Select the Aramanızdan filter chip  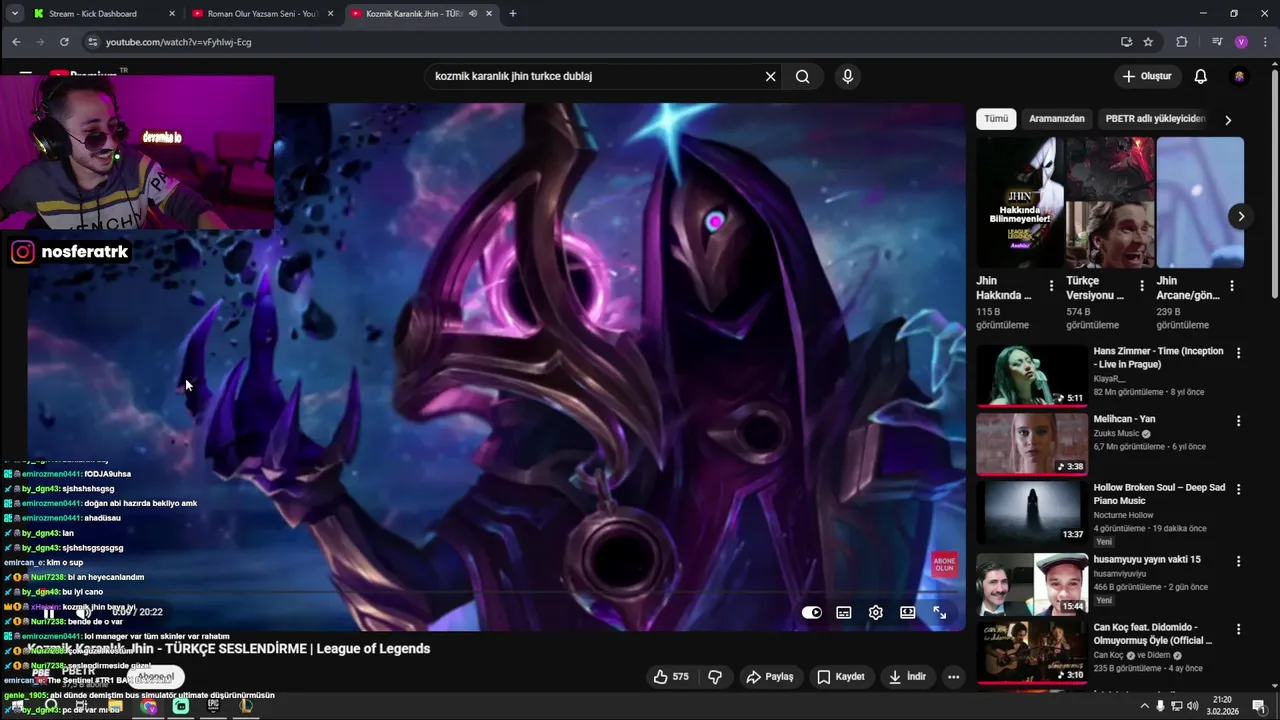tap(1057, 119)
